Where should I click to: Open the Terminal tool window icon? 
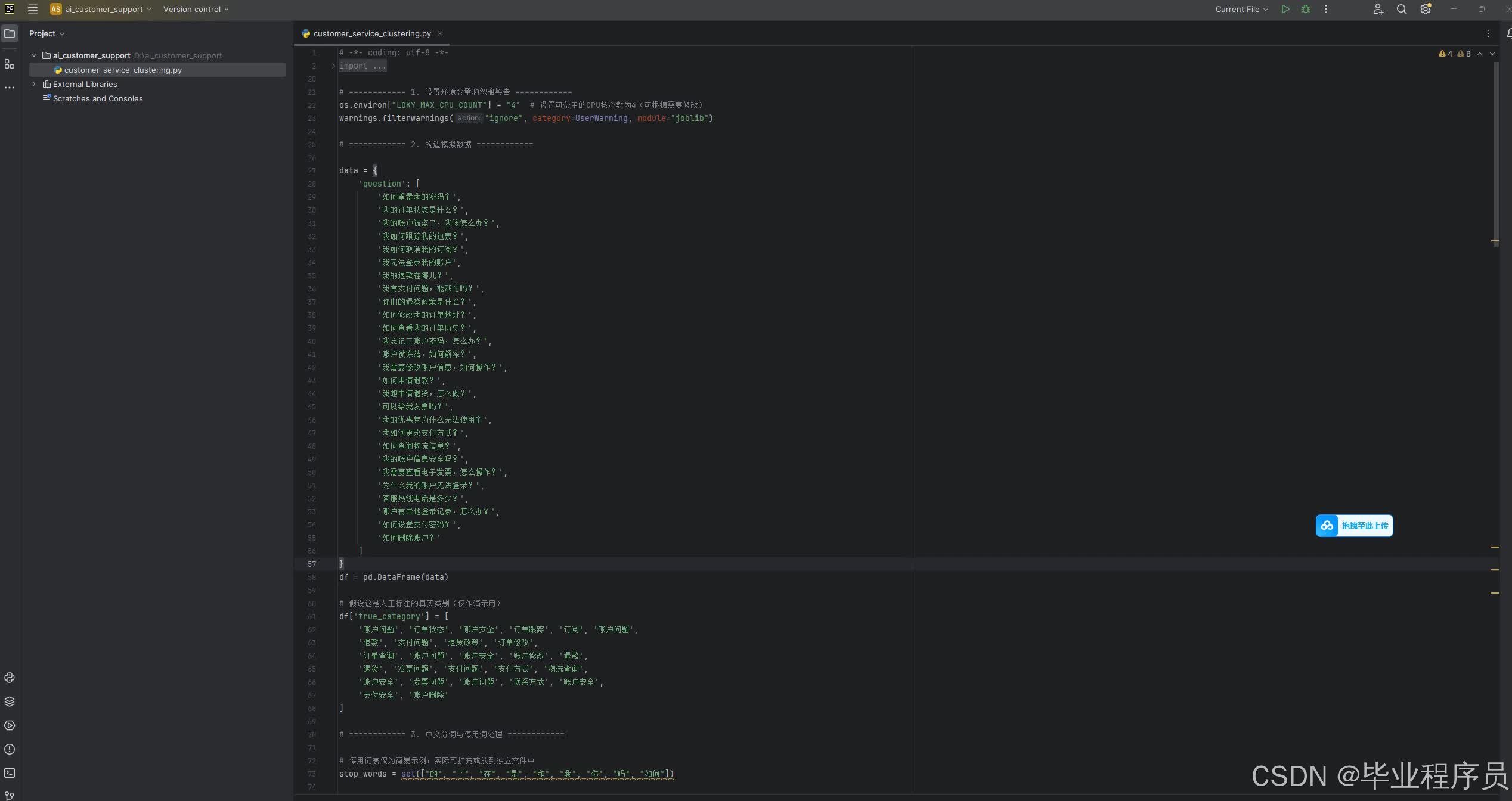pos(10,773)
